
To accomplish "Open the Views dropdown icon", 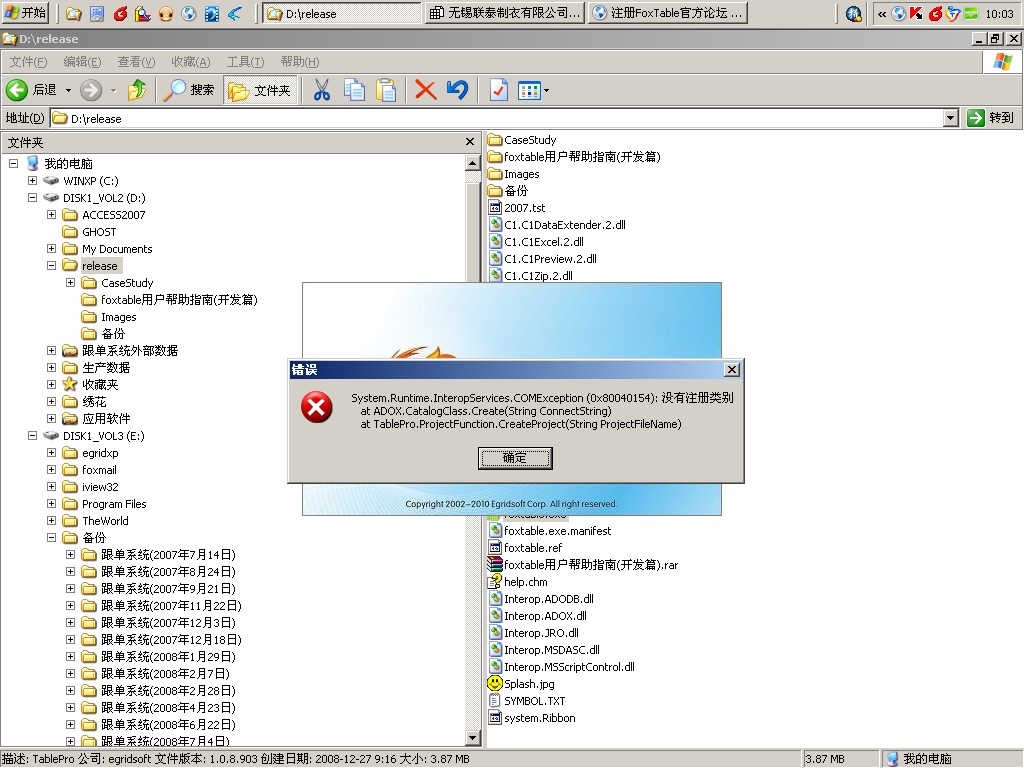I will click(x=533, y=90).
